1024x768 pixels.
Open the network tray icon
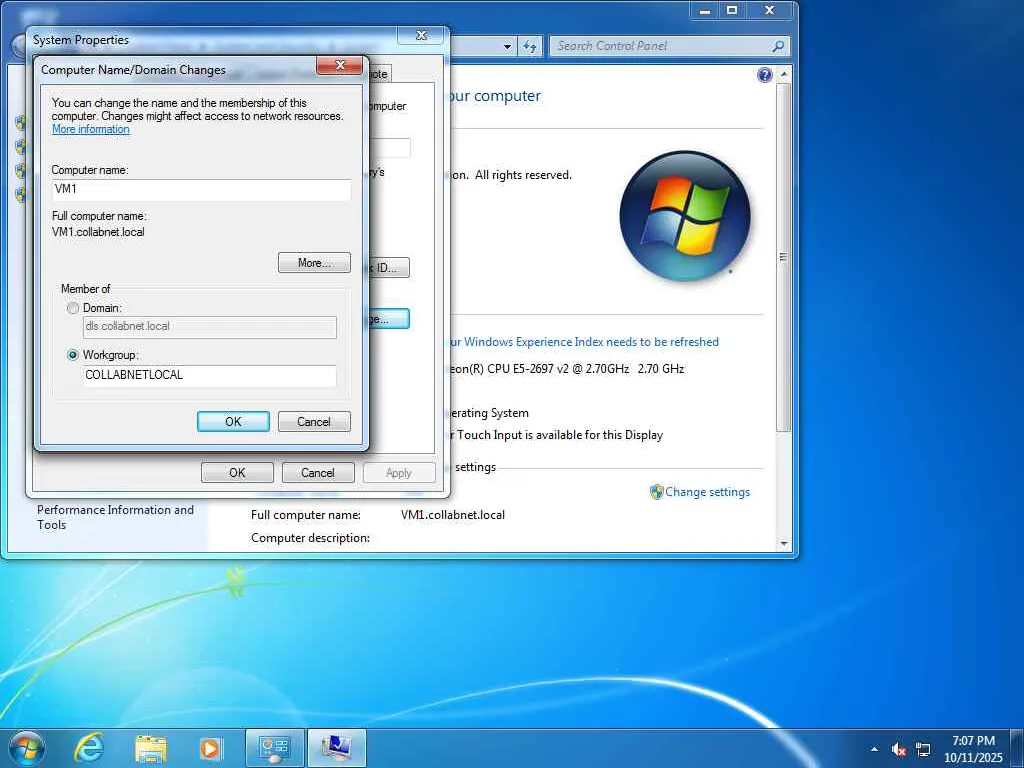coord(923,749)
